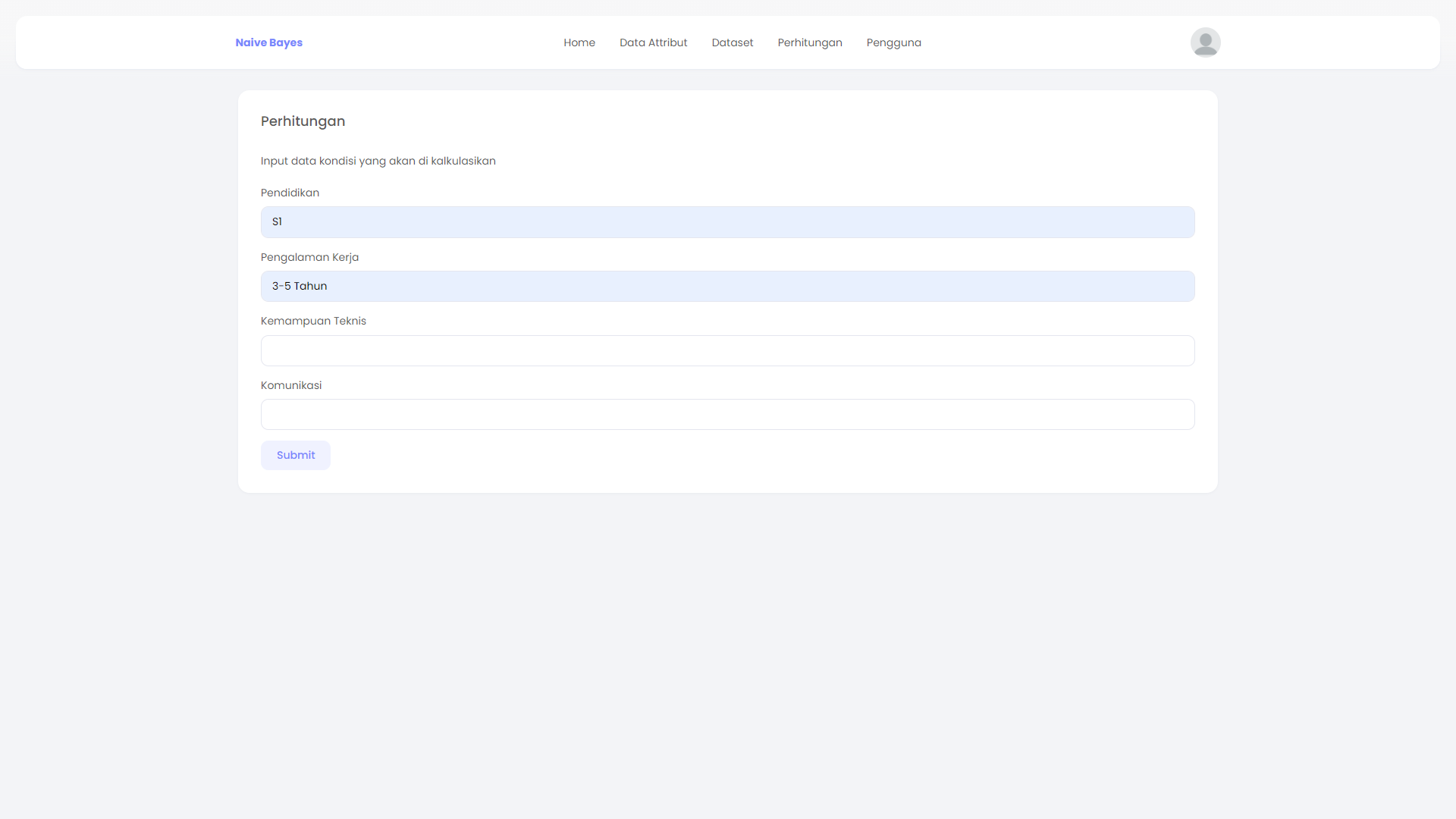The height and width of the screenshot is (819, 1456).
Task: Open the Pendidikan field showing S1
Action: pos(728,222)
